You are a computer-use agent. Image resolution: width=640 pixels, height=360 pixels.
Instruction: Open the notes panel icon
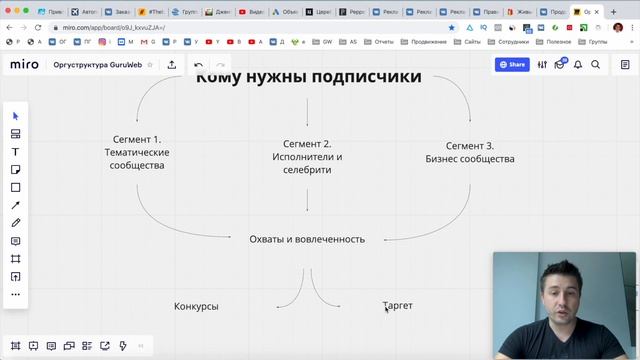click(625, 64)
